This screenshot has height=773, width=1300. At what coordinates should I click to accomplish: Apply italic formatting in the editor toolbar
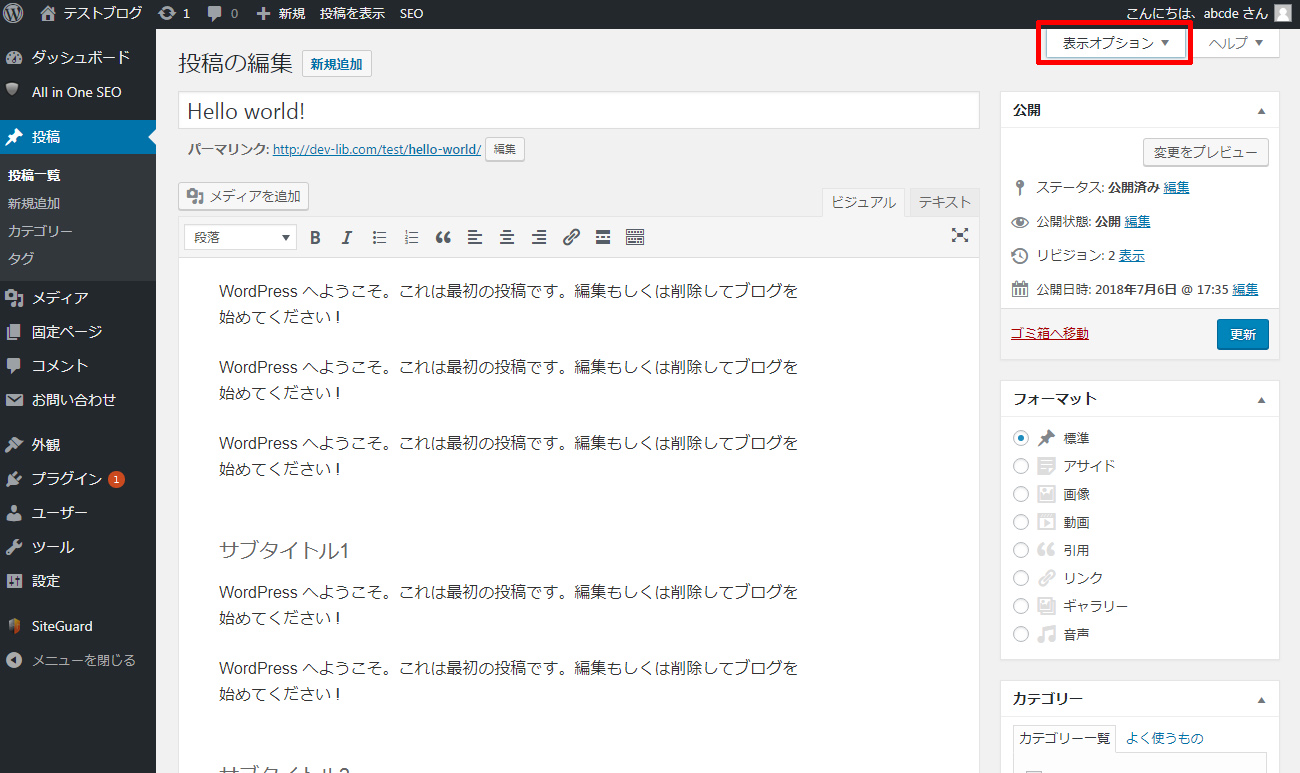pyautogui.click(x=347, y=237)
